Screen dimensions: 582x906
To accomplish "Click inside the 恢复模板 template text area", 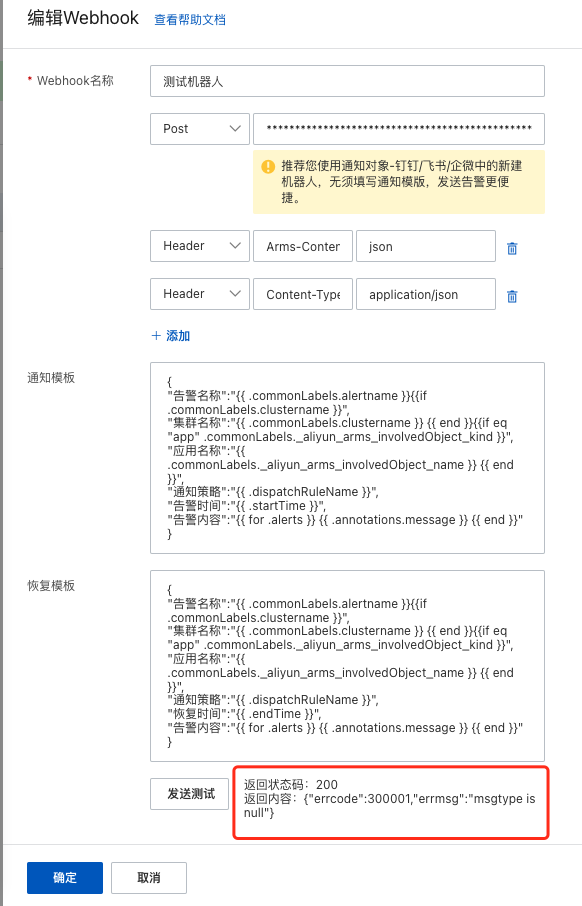I will [347, 666].
